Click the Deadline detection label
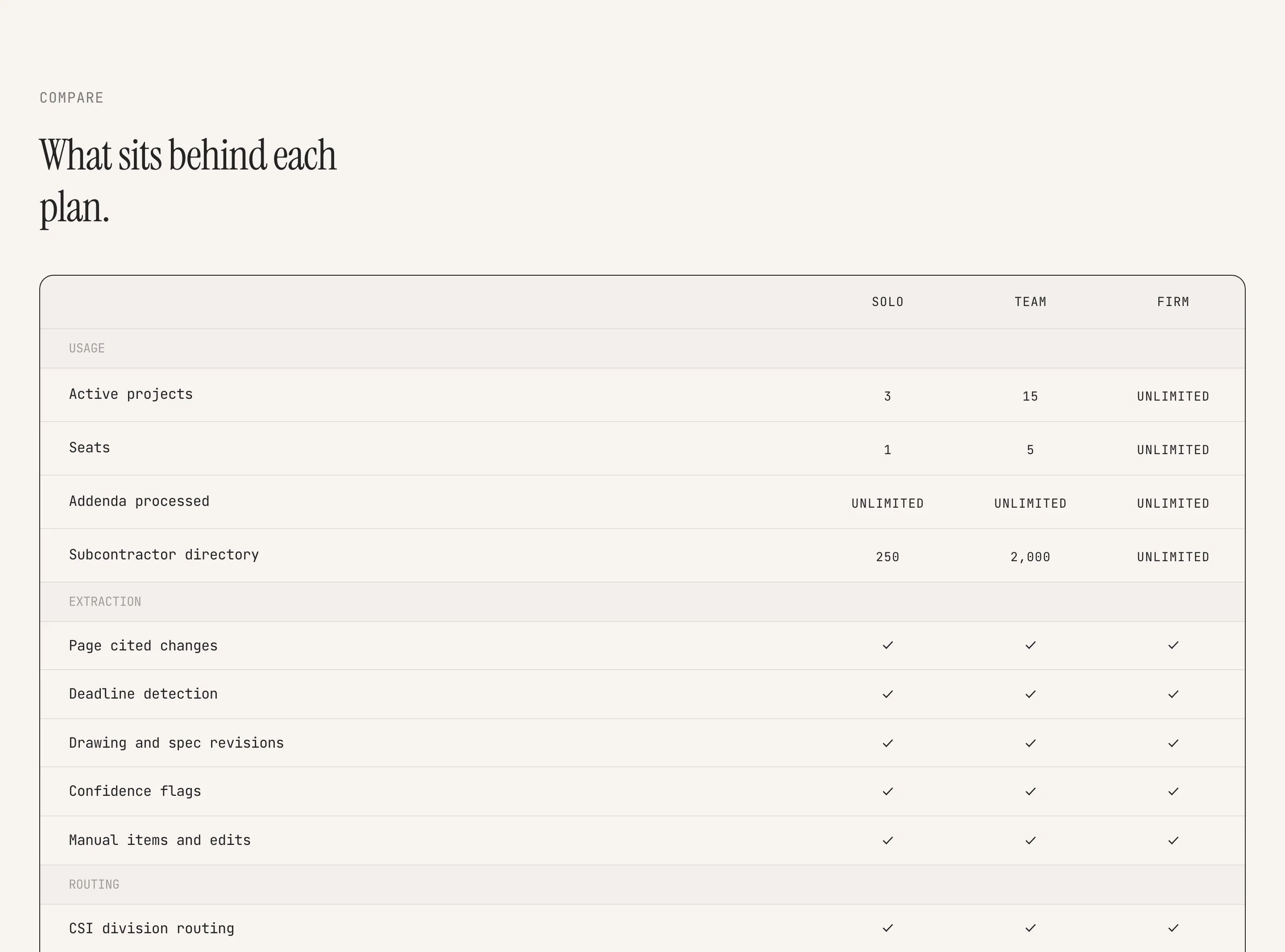 (x=143, y=694)
